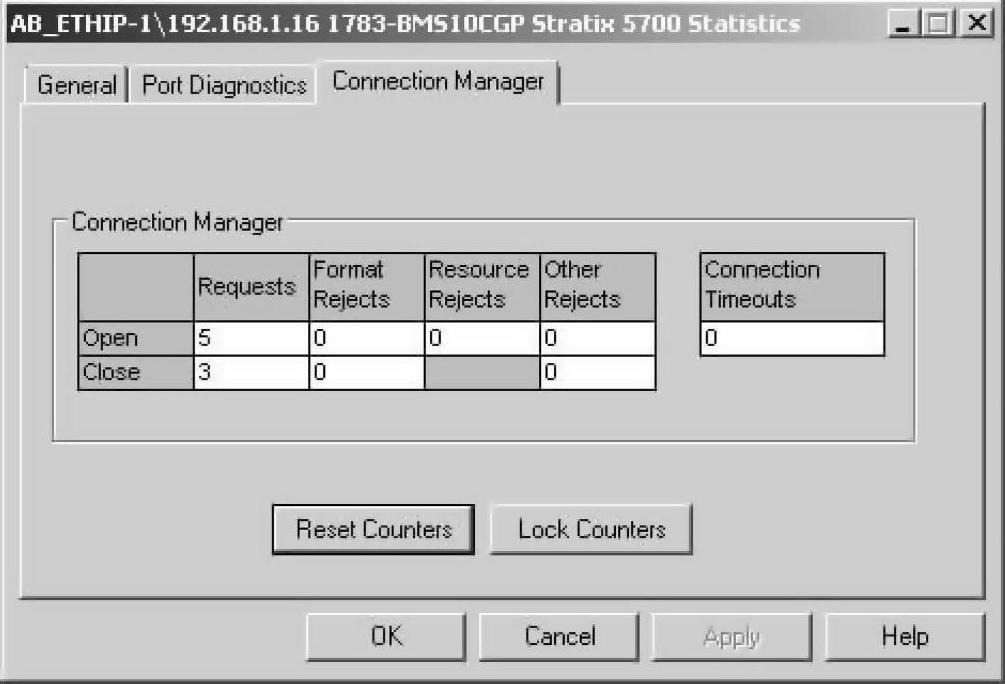Screen dimensions: 1005x684
Task: Click the Apply button
Action: [x=731, y=637]
